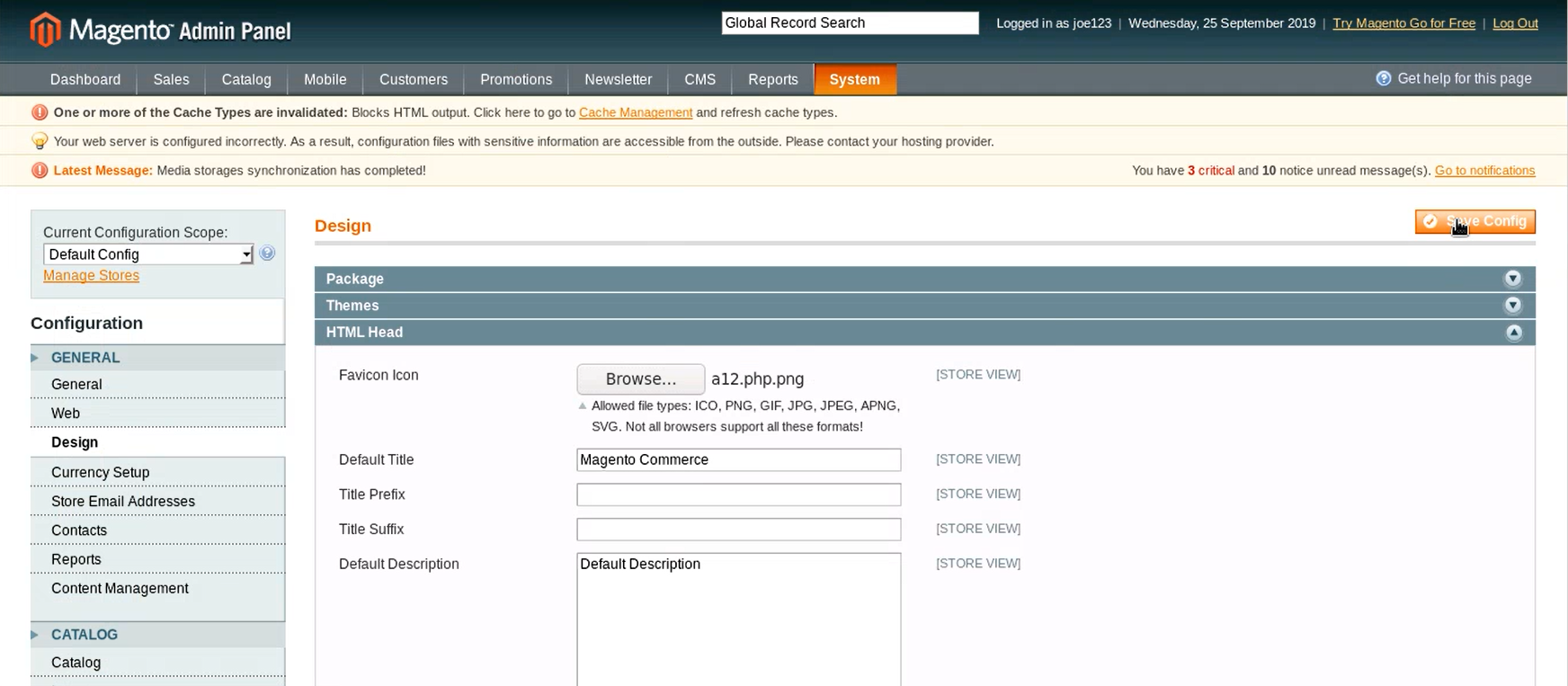Collapse the CATALOG configuration group
The height and width of the screenshot is (686, 1568).
pyautogui.click(x=157, y=634)
